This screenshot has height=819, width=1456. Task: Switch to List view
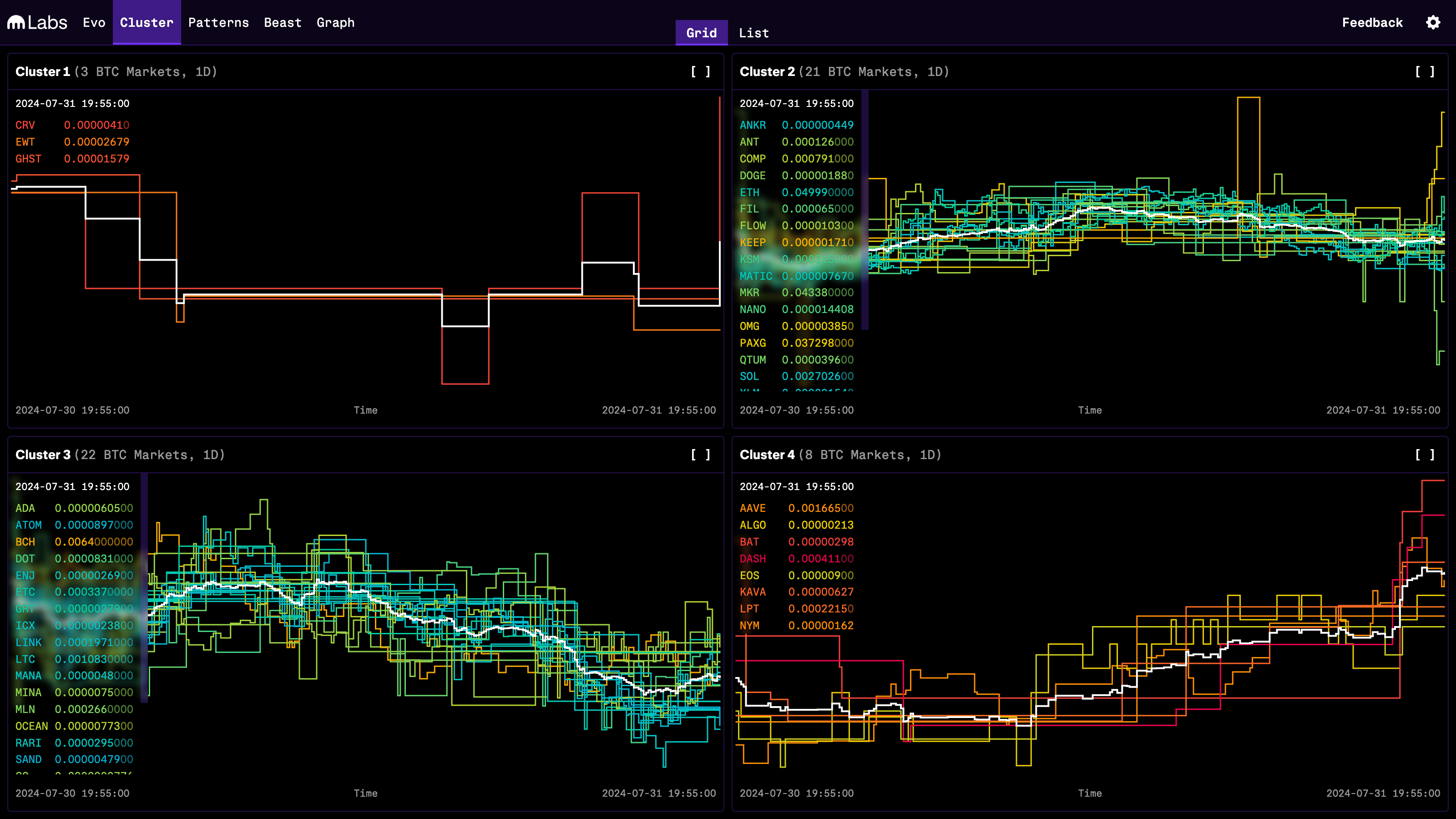click(753, 33)
